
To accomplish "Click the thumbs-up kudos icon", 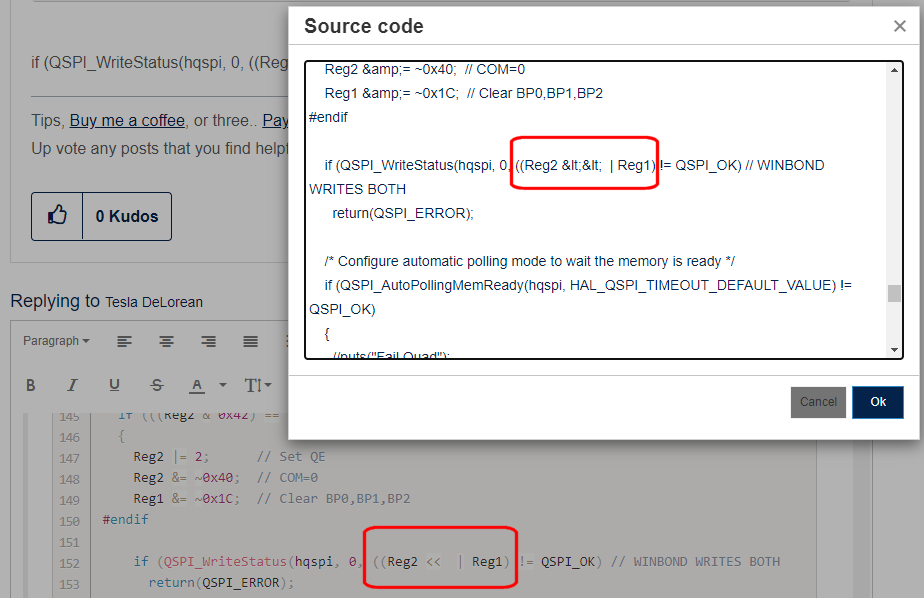I will tap(57, 216).
